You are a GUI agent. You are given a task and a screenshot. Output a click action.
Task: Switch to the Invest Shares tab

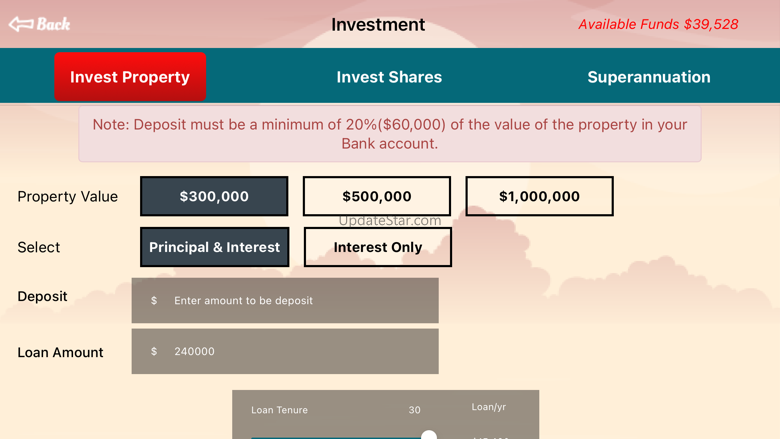pos(389,77)
